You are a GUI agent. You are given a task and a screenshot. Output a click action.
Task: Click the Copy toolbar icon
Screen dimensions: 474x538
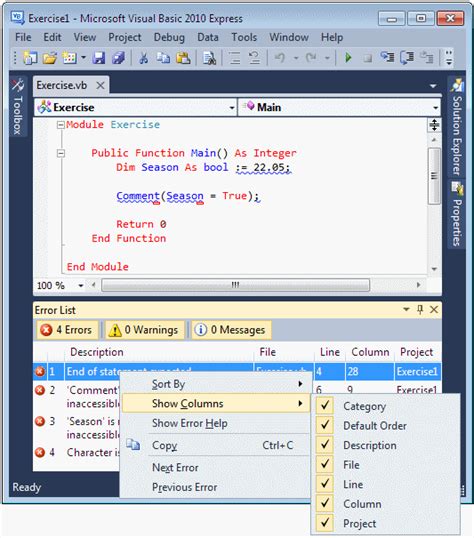[x=163, y=58]
